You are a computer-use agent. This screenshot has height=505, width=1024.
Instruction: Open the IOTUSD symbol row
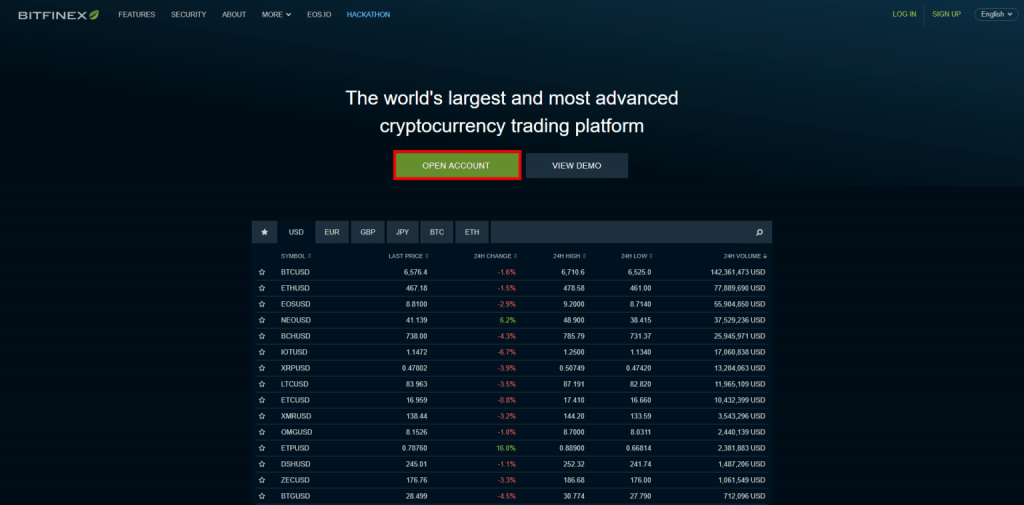click(511, 352)
